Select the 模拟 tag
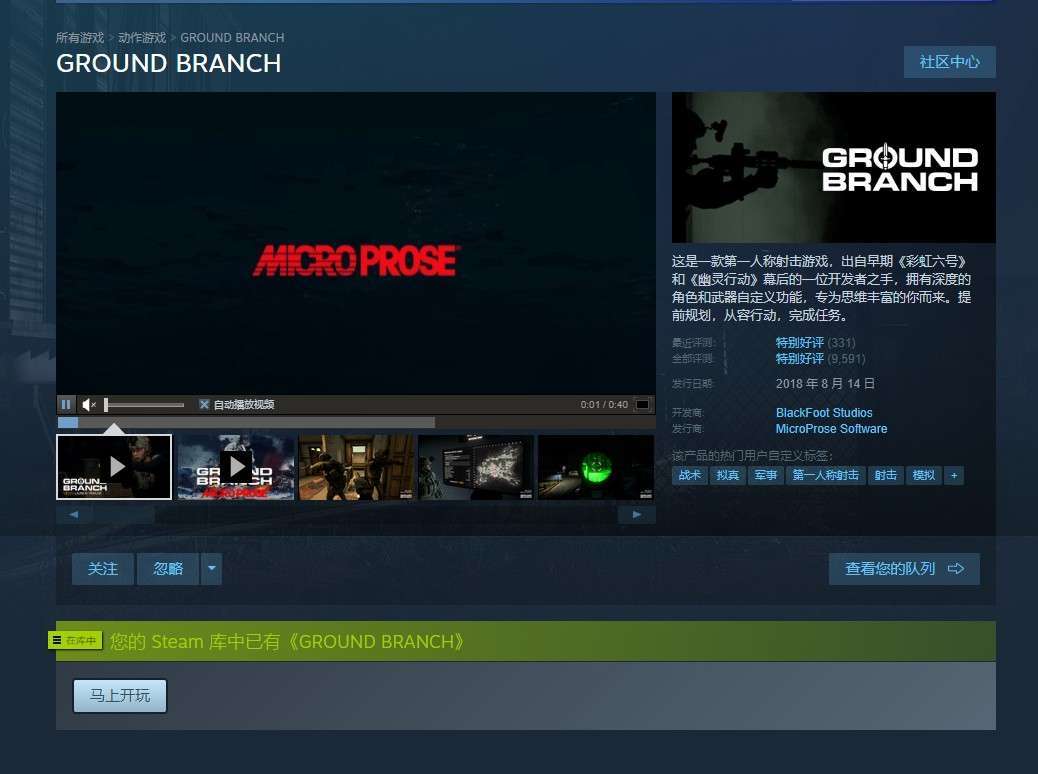This screenshot has width=1038, height=774. tap(923, 475)
